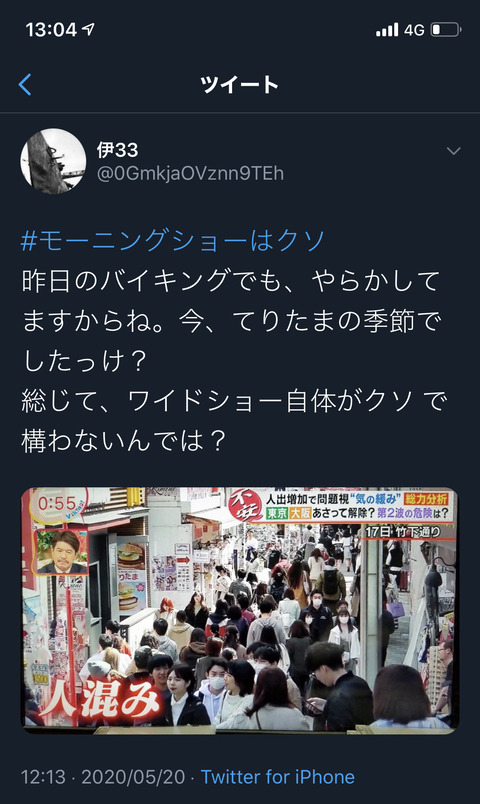This screenshot has width=480, height=804.
Task: Open the @0GmkjaOVznn9TEh handle
Action: (190, 173)
